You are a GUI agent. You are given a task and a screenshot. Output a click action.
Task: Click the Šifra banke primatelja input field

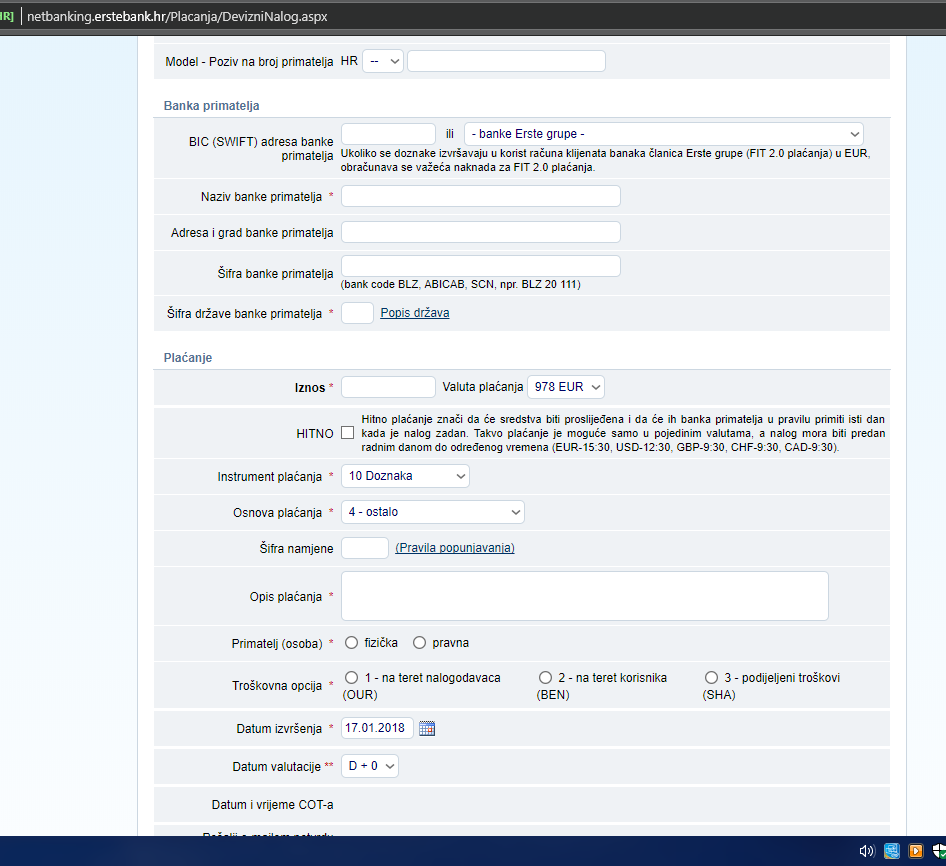tap(481, 266)
